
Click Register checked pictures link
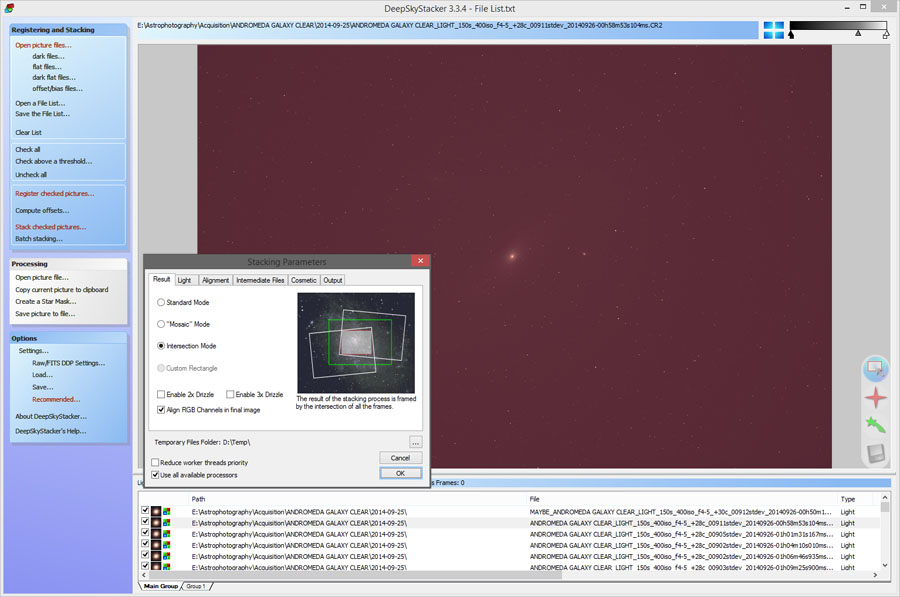pos(54,193)
